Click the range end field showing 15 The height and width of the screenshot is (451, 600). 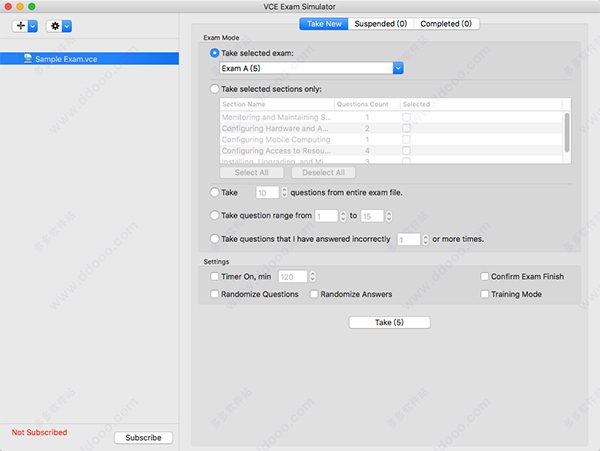point(372,216)
